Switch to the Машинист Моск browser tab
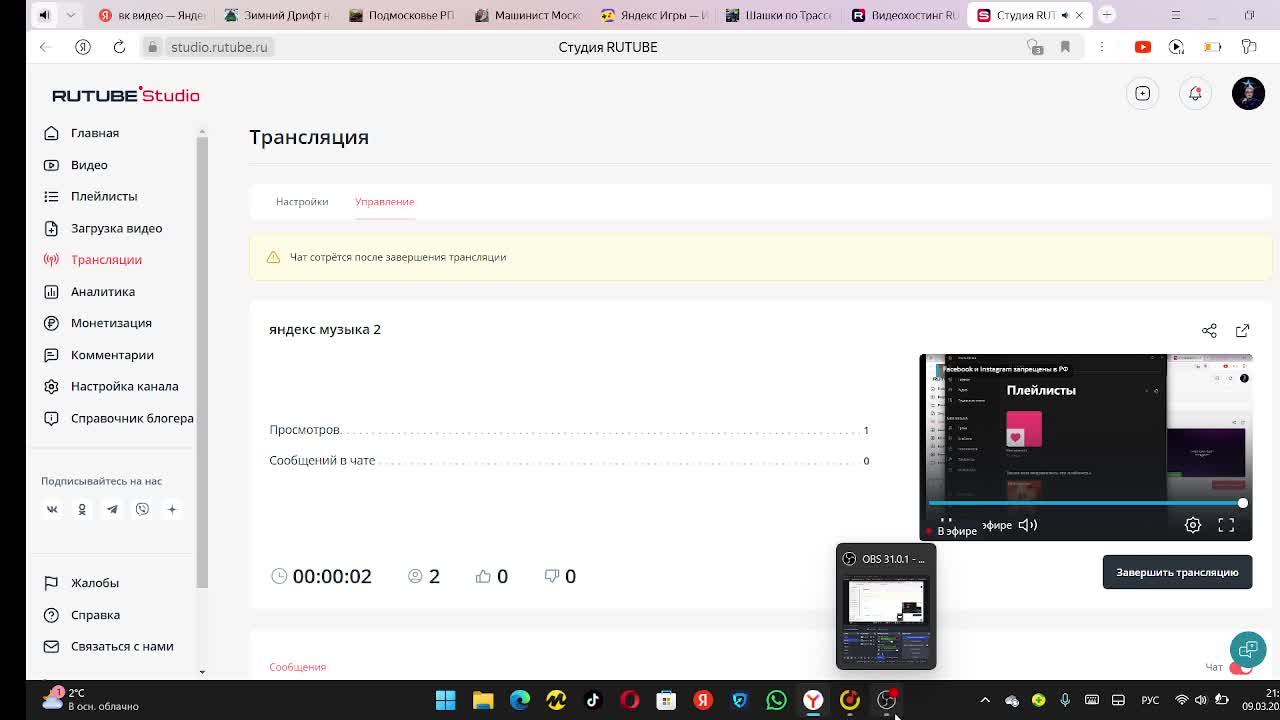Screen dimensions: 1280x720 (528, 15)
